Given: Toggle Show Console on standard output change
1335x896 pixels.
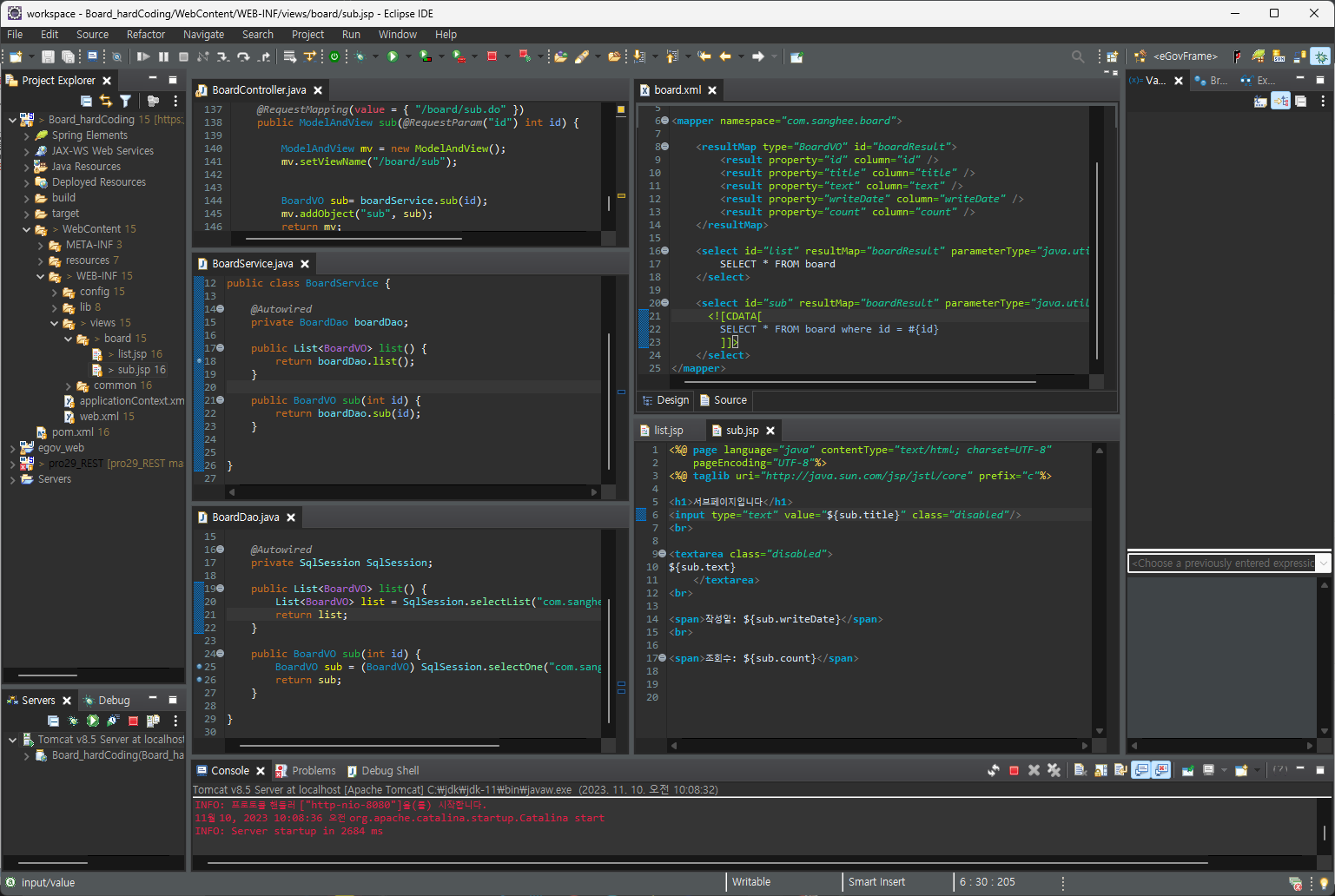Looking at the screenshot, I should 1141,770.
